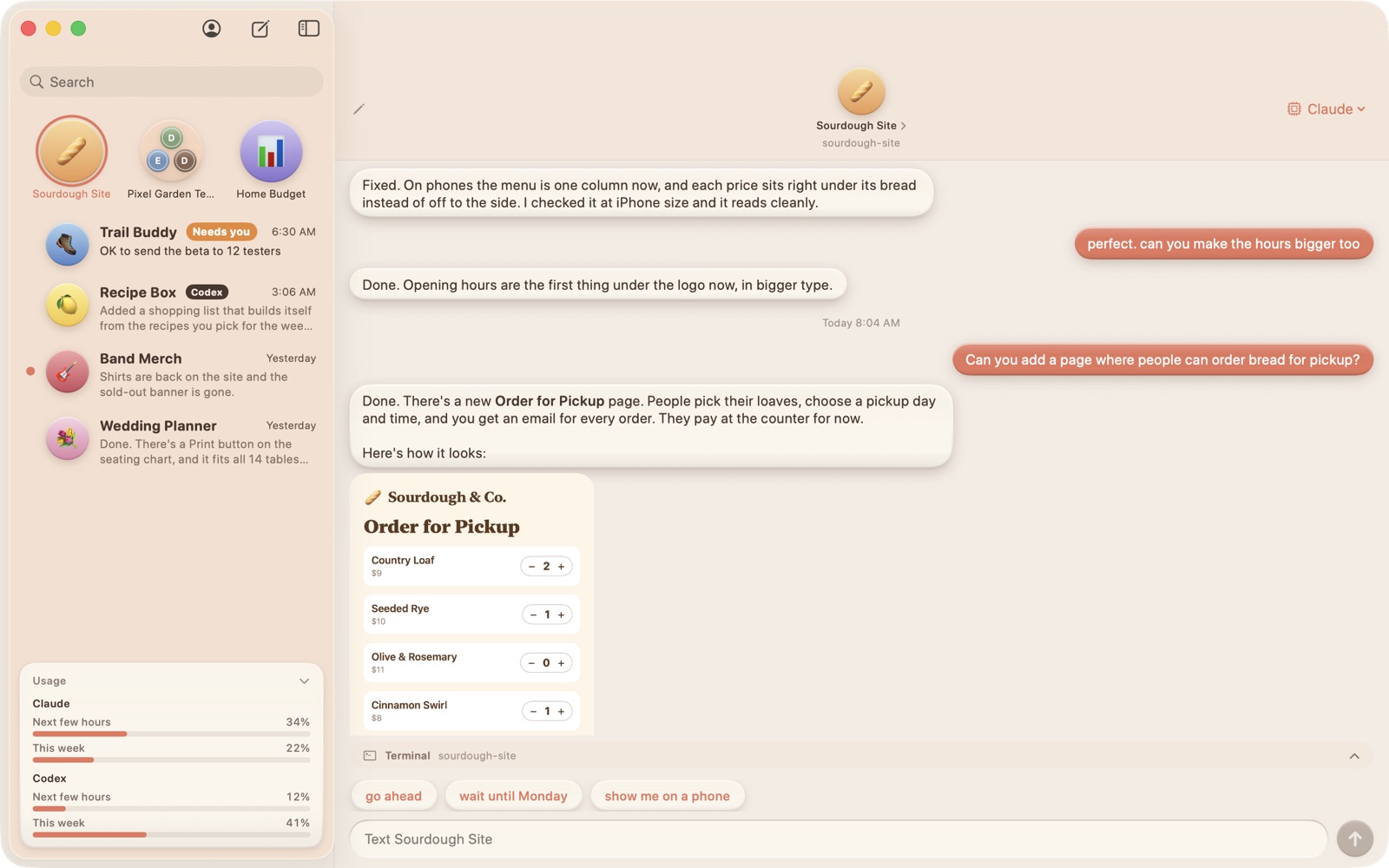Screen dimensions: 1389x868
Task: Click the Sourdough Site header bread icon
Action: tap(861, 91)
